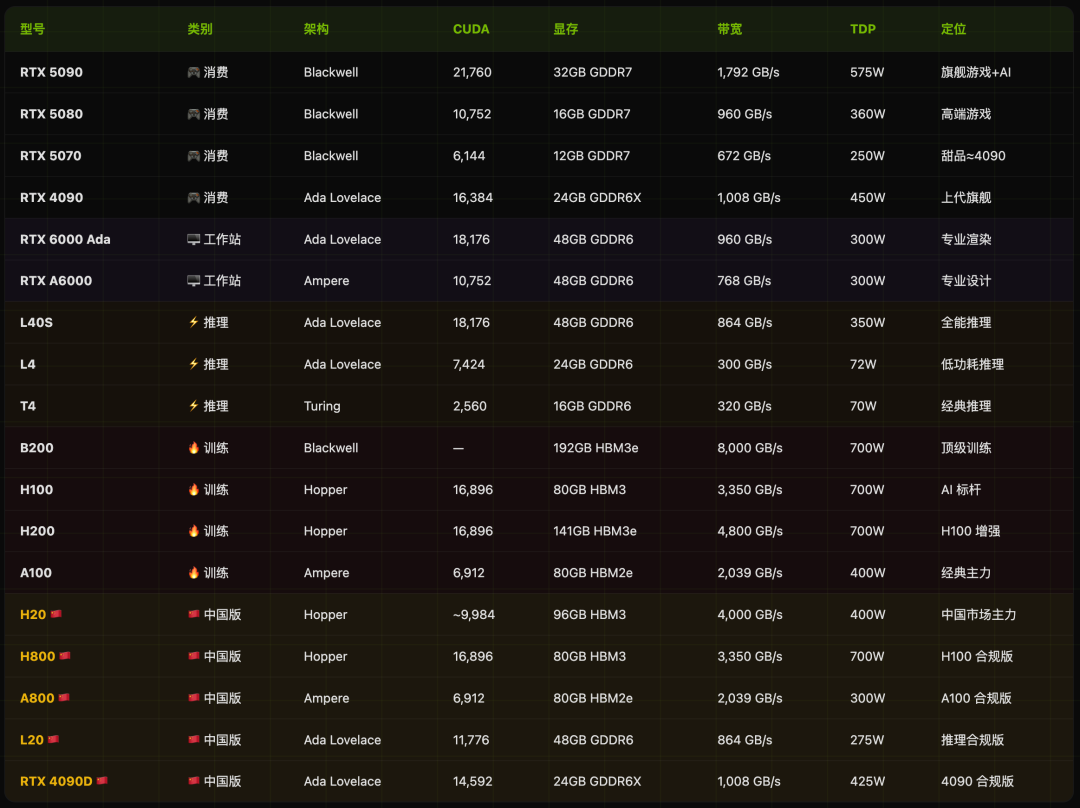This screenshot has width=1080, height=808.
Task: Click the flag icon next to A800 model name
Action: pyautogui.click(x=64, y=697)
